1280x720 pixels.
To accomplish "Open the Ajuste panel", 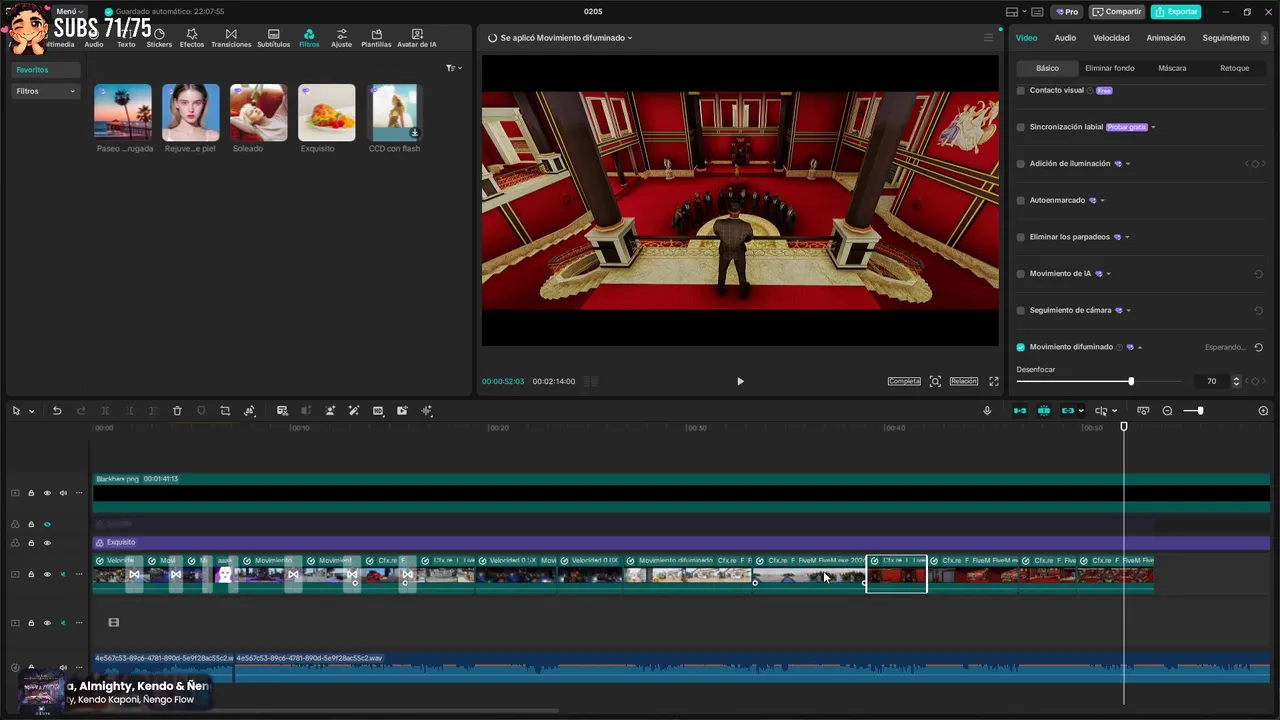I will coord(342,38).
